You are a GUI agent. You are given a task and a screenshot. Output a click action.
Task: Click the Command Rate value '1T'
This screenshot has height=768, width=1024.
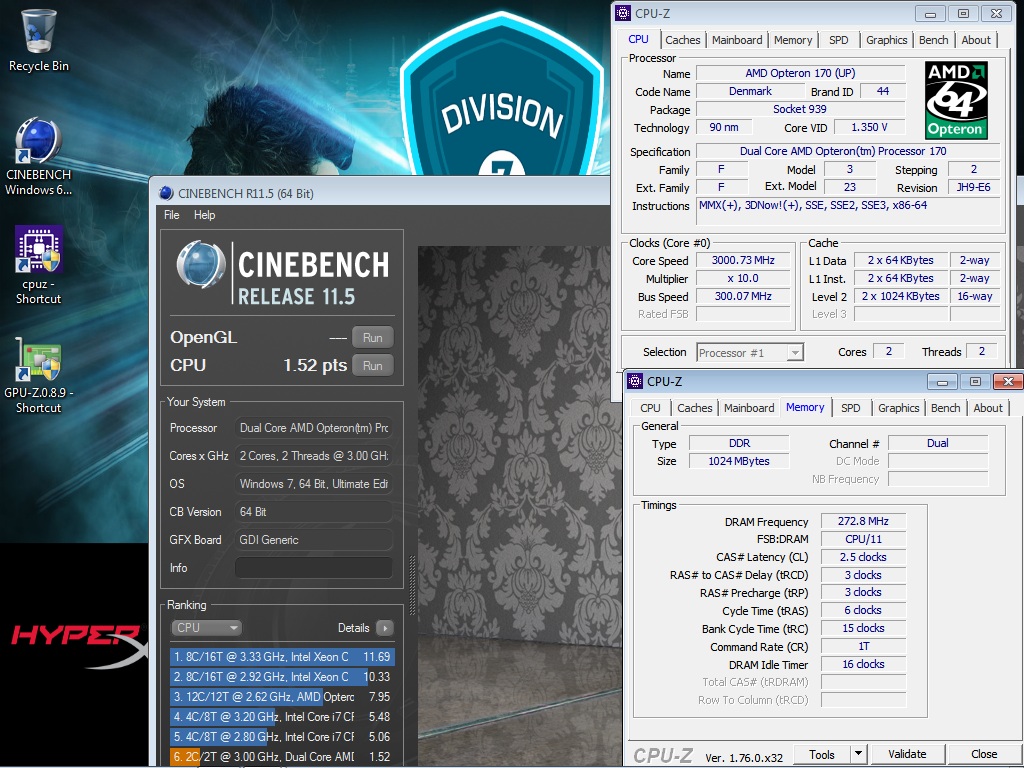[x=863, y=646]
